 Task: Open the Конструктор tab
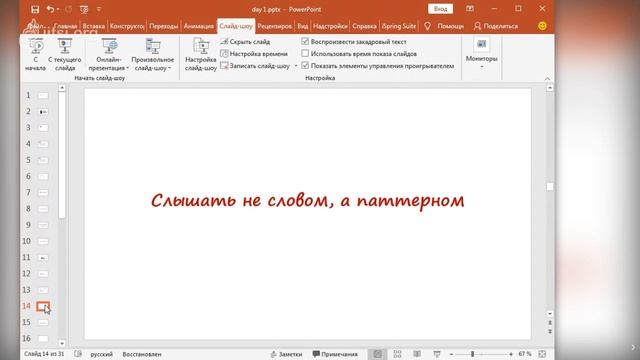(x=127, y=26)
